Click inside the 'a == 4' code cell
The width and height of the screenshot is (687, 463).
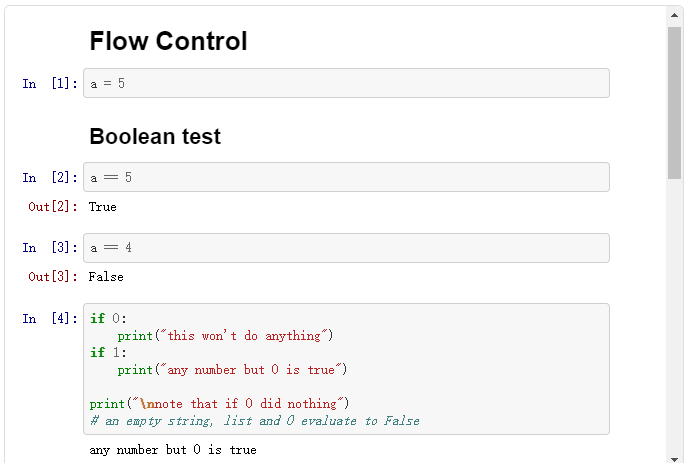point(346,248)
